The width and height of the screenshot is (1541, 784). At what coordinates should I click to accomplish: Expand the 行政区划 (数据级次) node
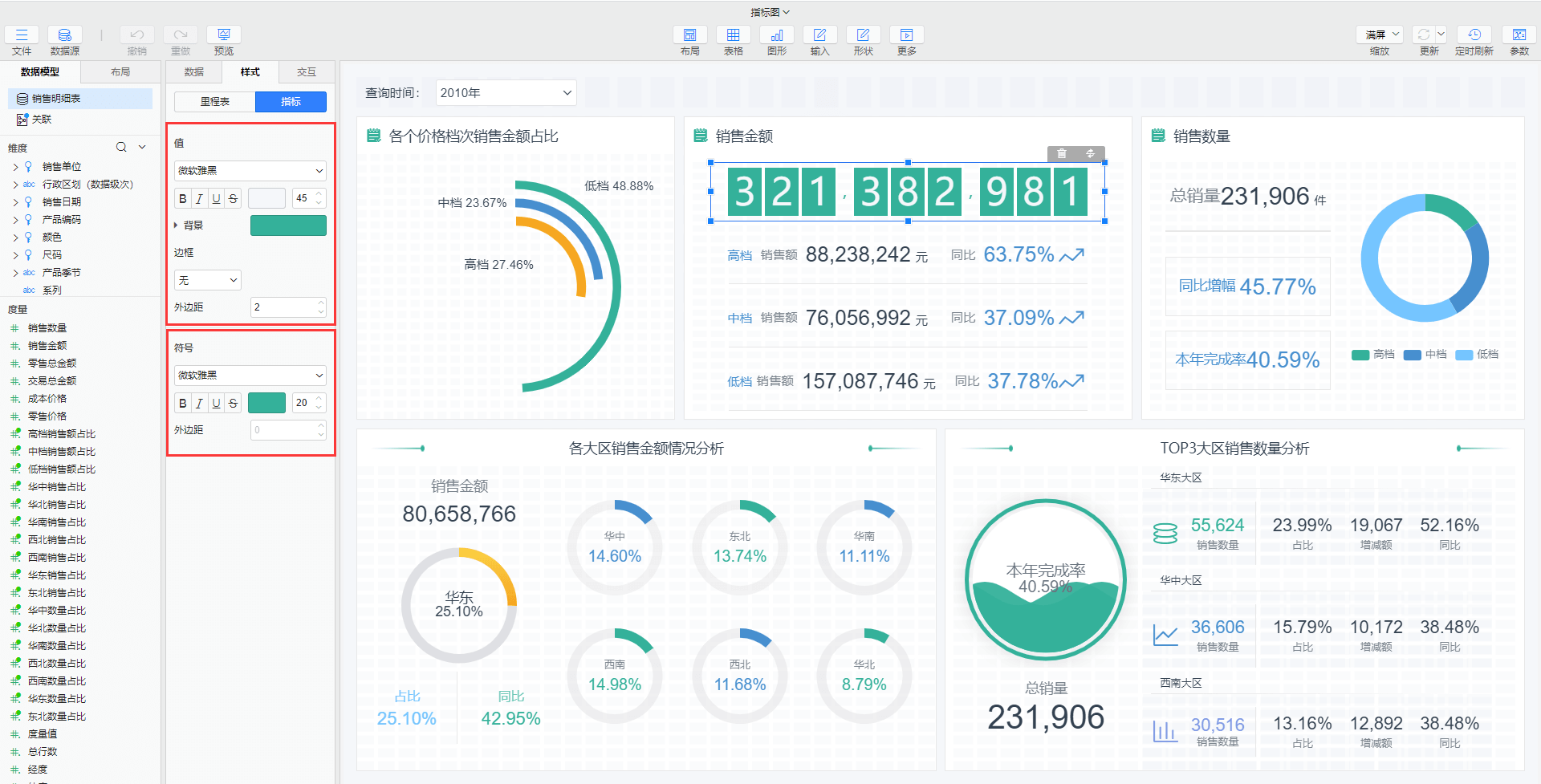(x=15, y=185)
